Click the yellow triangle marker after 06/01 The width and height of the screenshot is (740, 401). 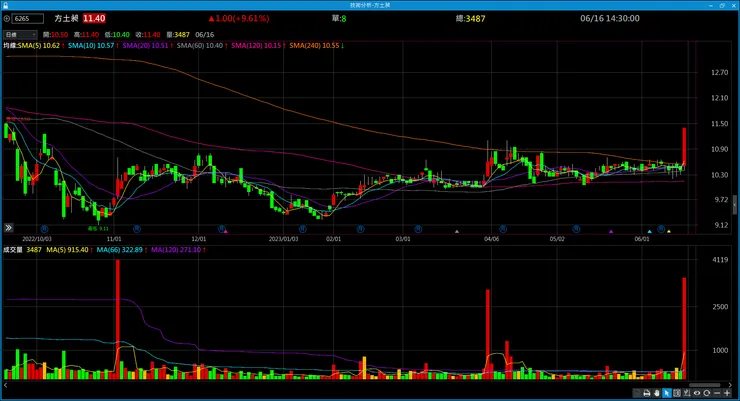click(x=669, y=231)
